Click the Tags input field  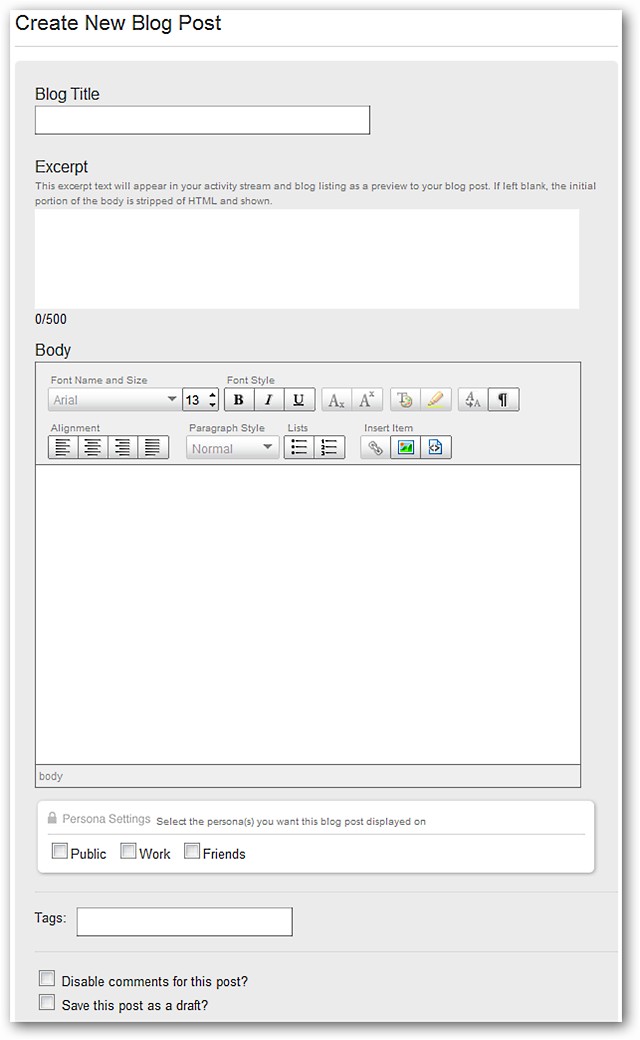(x=184, y=922)
